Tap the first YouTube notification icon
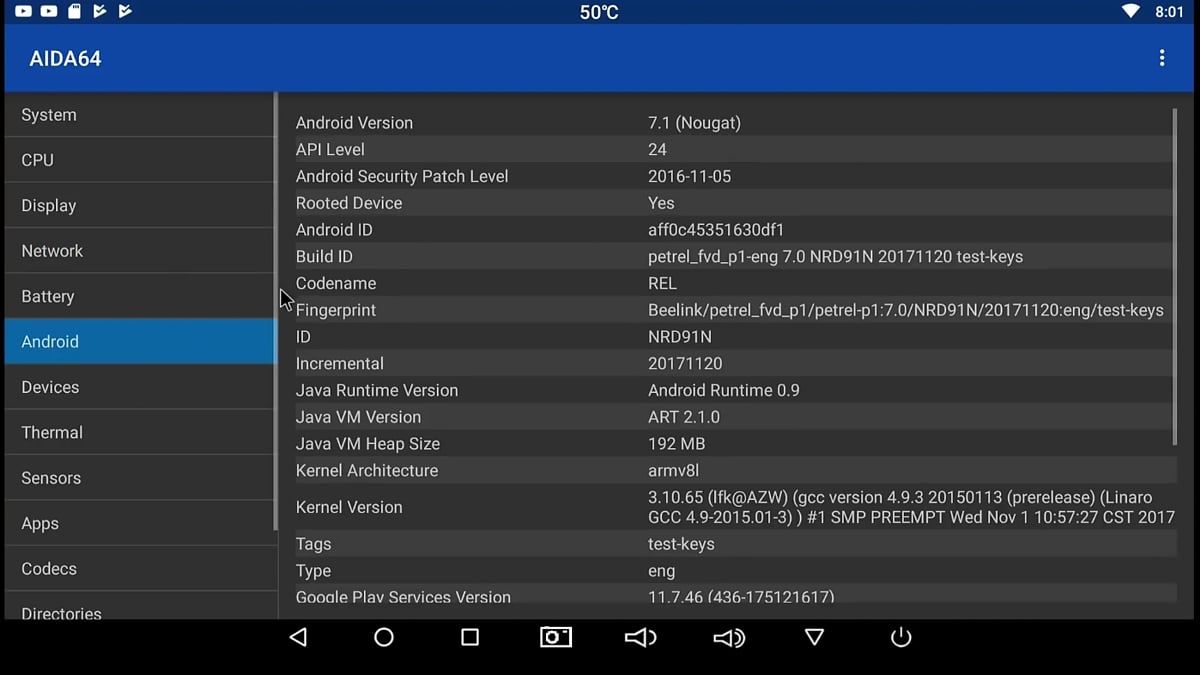Image resolution: width=1200 pixels, height=675 pixels. point(23,12)
